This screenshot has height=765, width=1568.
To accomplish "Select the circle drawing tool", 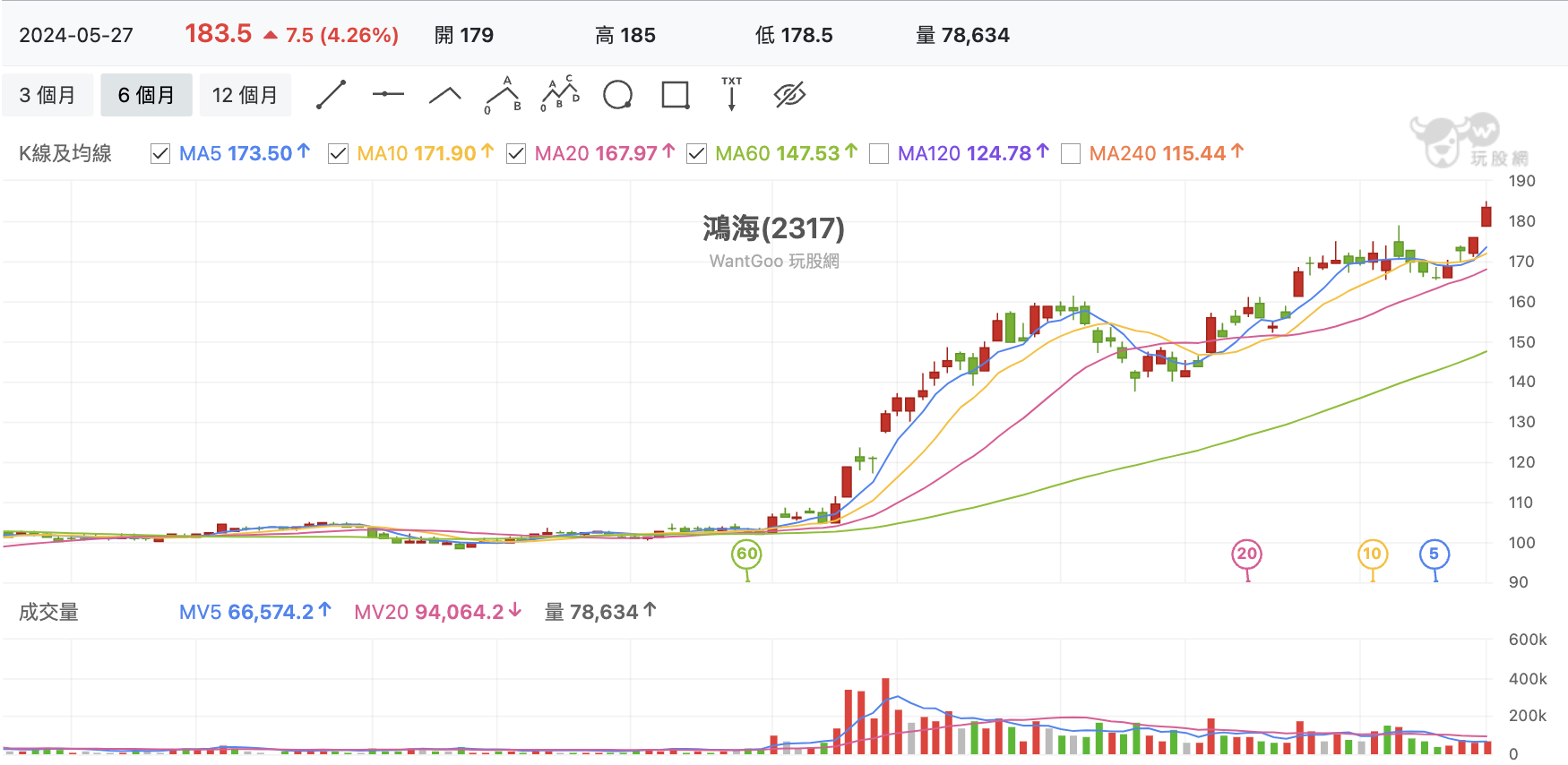I will [x=617, y=94].
